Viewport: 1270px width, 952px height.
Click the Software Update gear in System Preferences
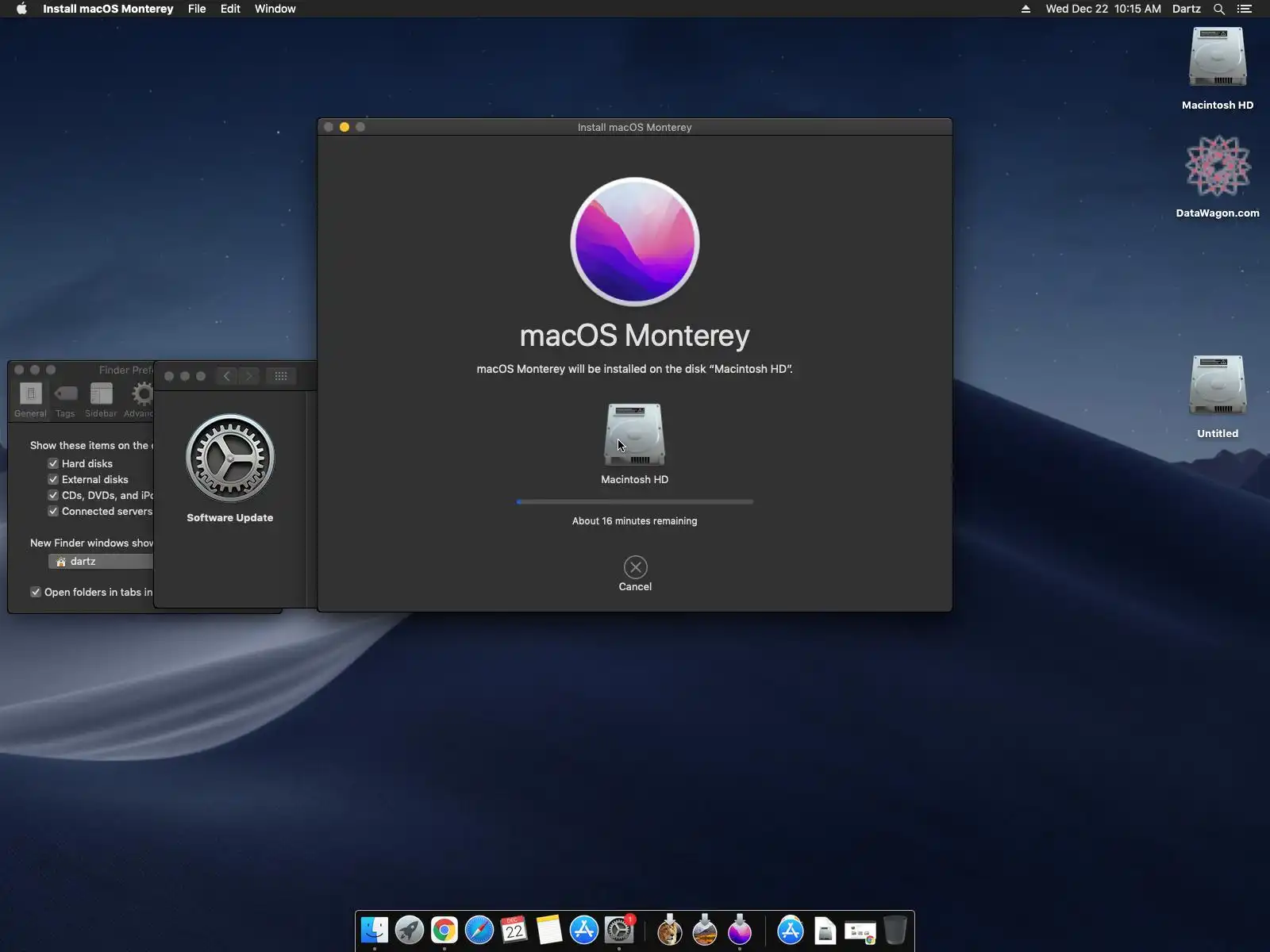coord(230,458)
